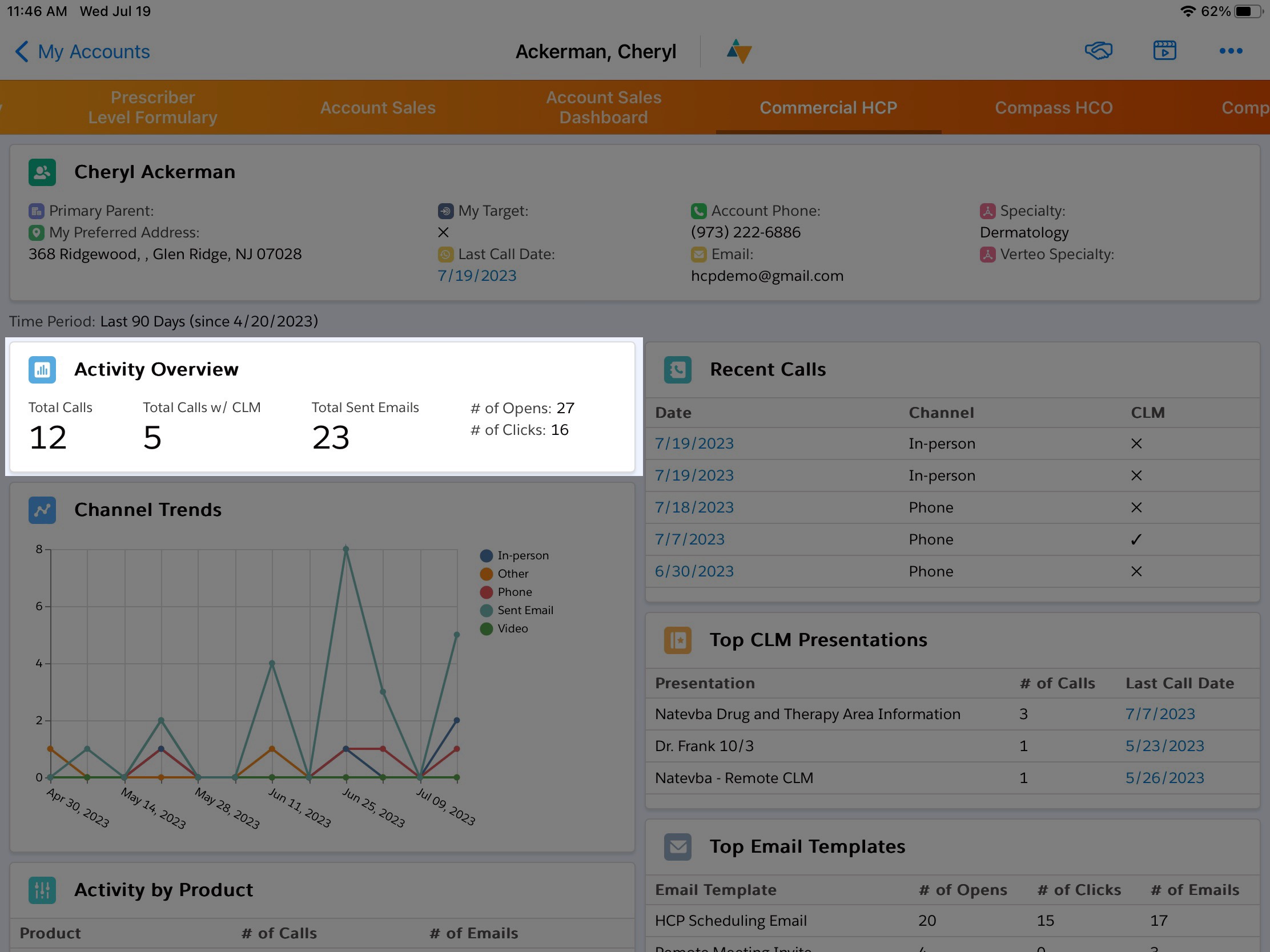Open the media player icon in header
Viewport: 1270px width, 952px height.
point(1164,51)
